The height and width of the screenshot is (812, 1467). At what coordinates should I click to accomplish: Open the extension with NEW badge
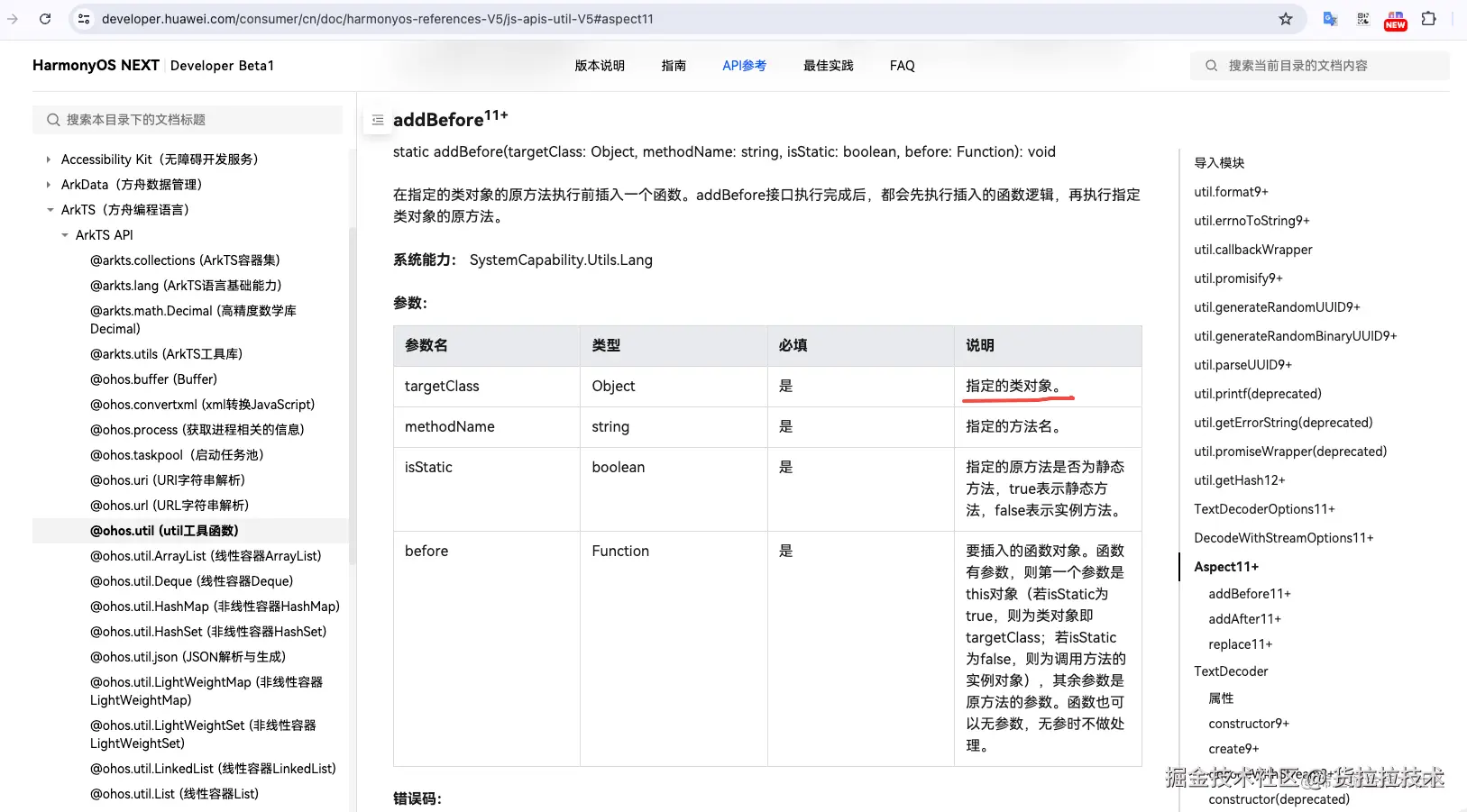click(1395, 20)
